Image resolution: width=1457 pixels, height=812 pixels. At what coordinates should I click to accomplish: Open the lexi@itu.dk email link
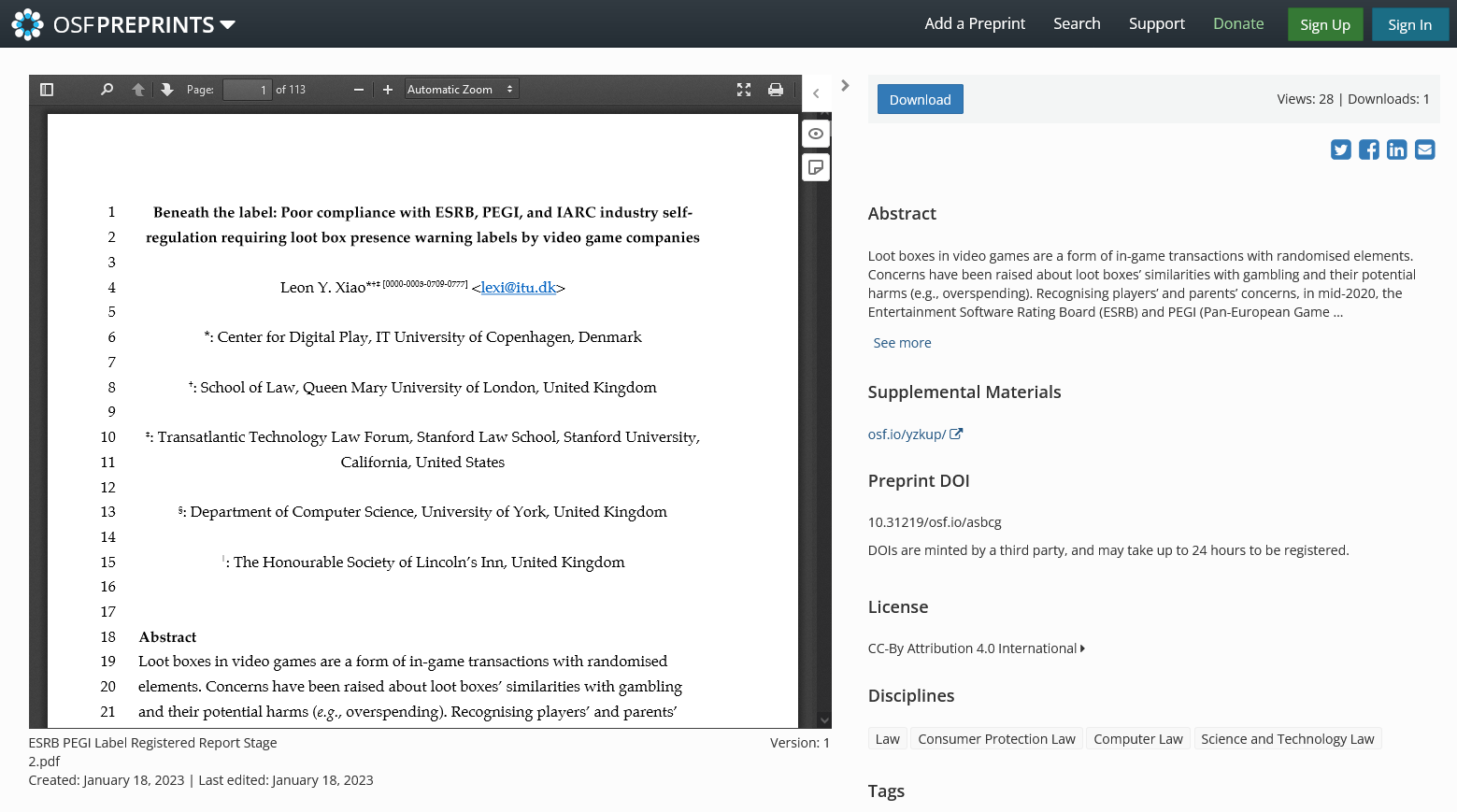(519, 288)
